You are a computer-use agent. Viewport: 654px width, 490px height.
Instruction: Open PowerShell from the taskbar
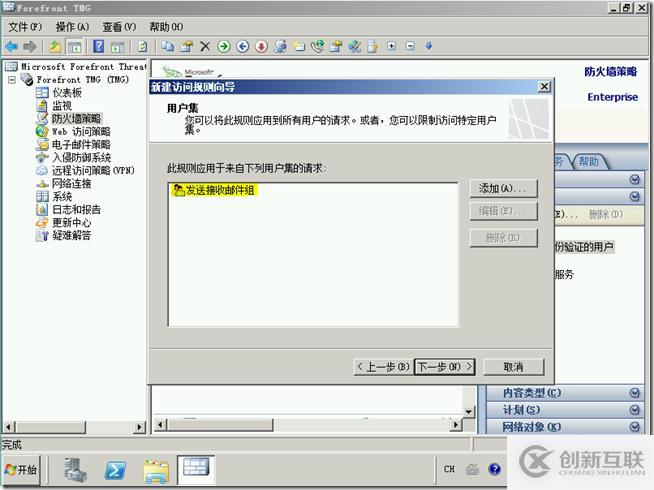point(115,470)
